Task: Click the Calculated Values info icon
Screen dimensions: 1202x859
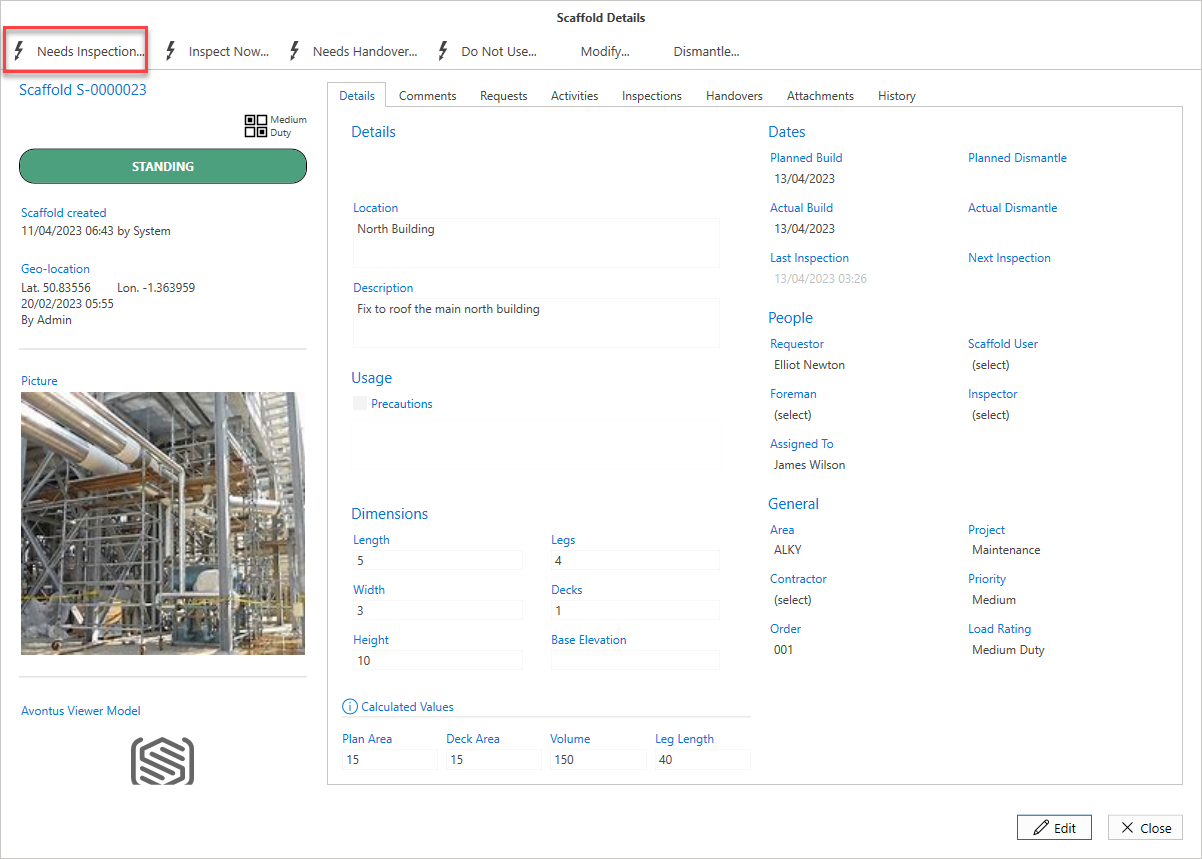Action: point(350,706)
